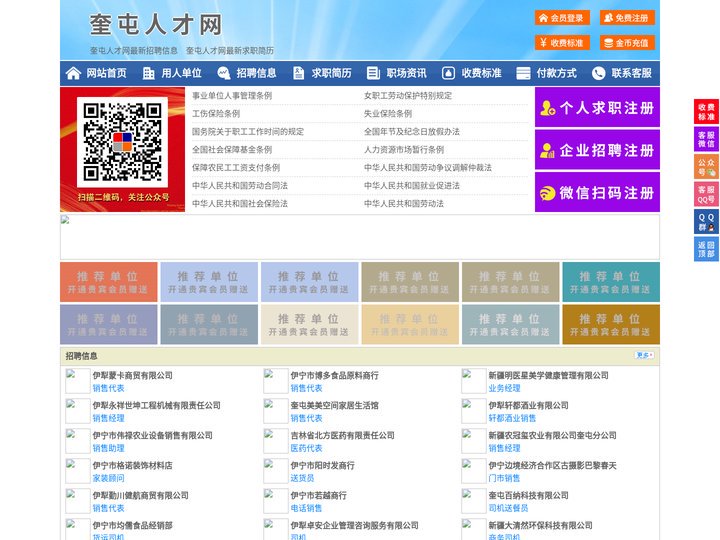Open the 工伤保险条例 link
720x540 pixels.
[216, 113]
